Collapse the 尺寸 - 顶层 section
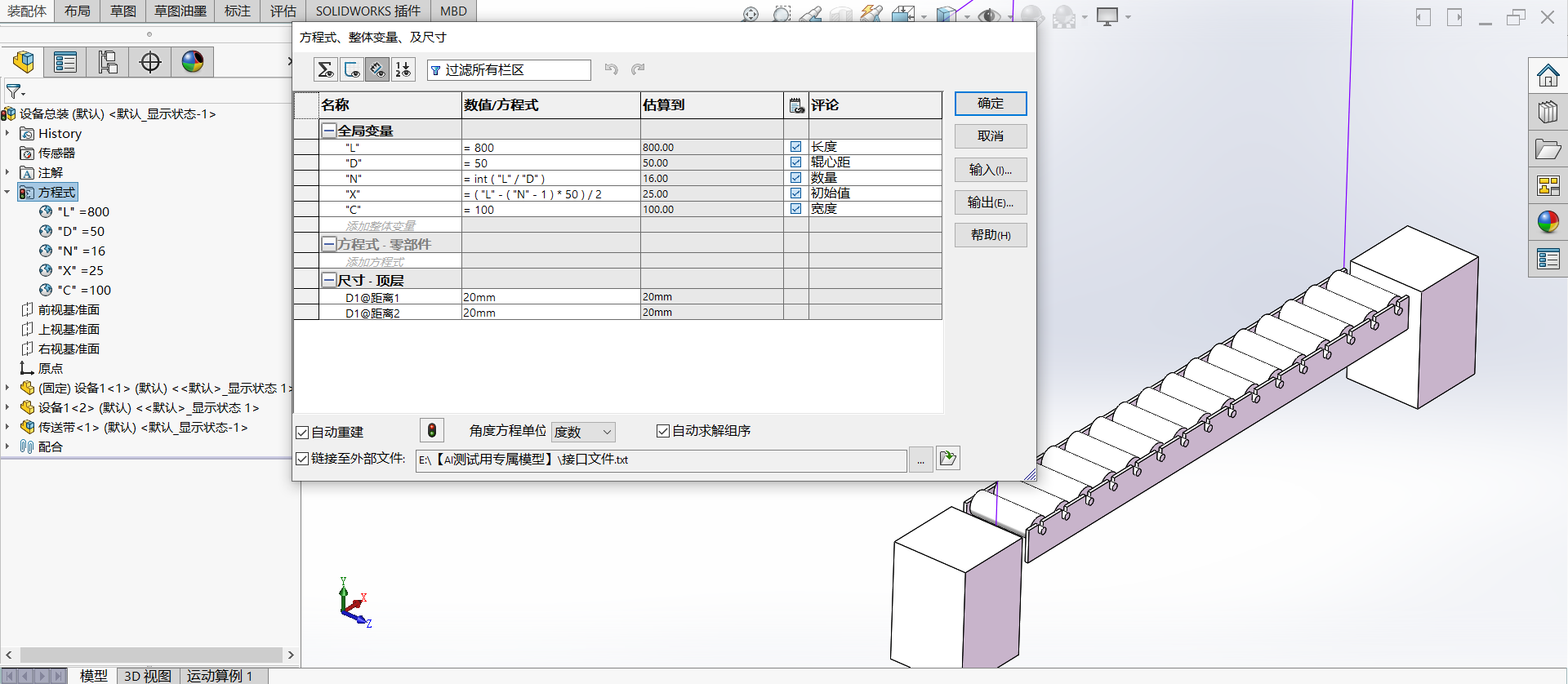 tap(328, 280)
